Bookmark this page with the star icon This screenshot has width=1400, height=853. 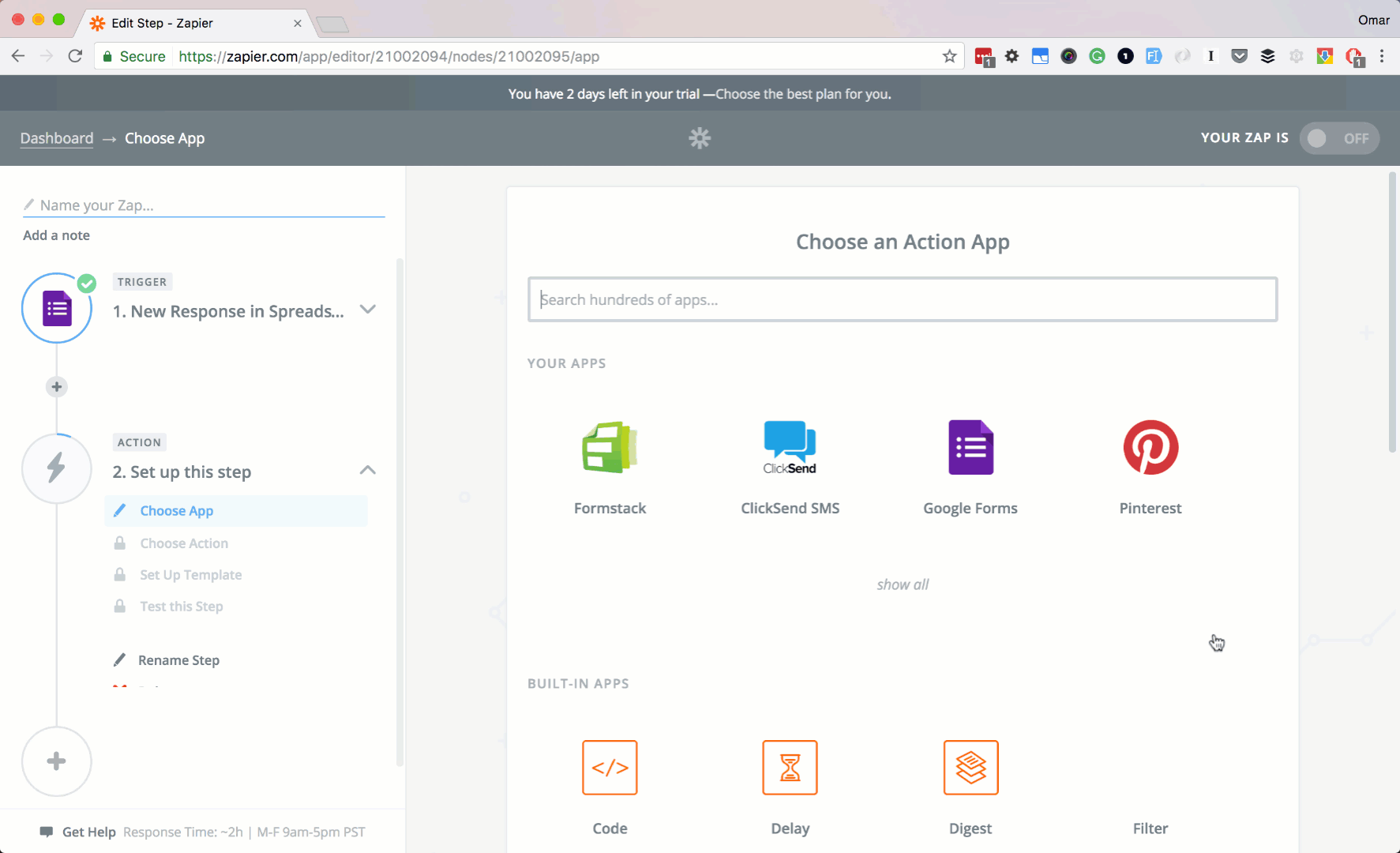tap(949, 56)
